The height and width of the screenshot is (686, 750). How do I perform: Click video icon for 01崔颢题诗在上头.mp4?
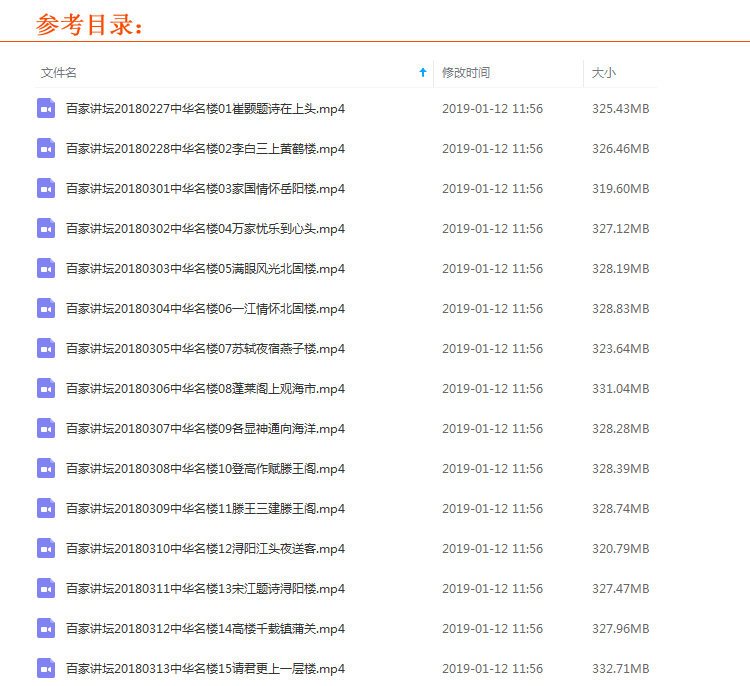[x=46, y=108]
